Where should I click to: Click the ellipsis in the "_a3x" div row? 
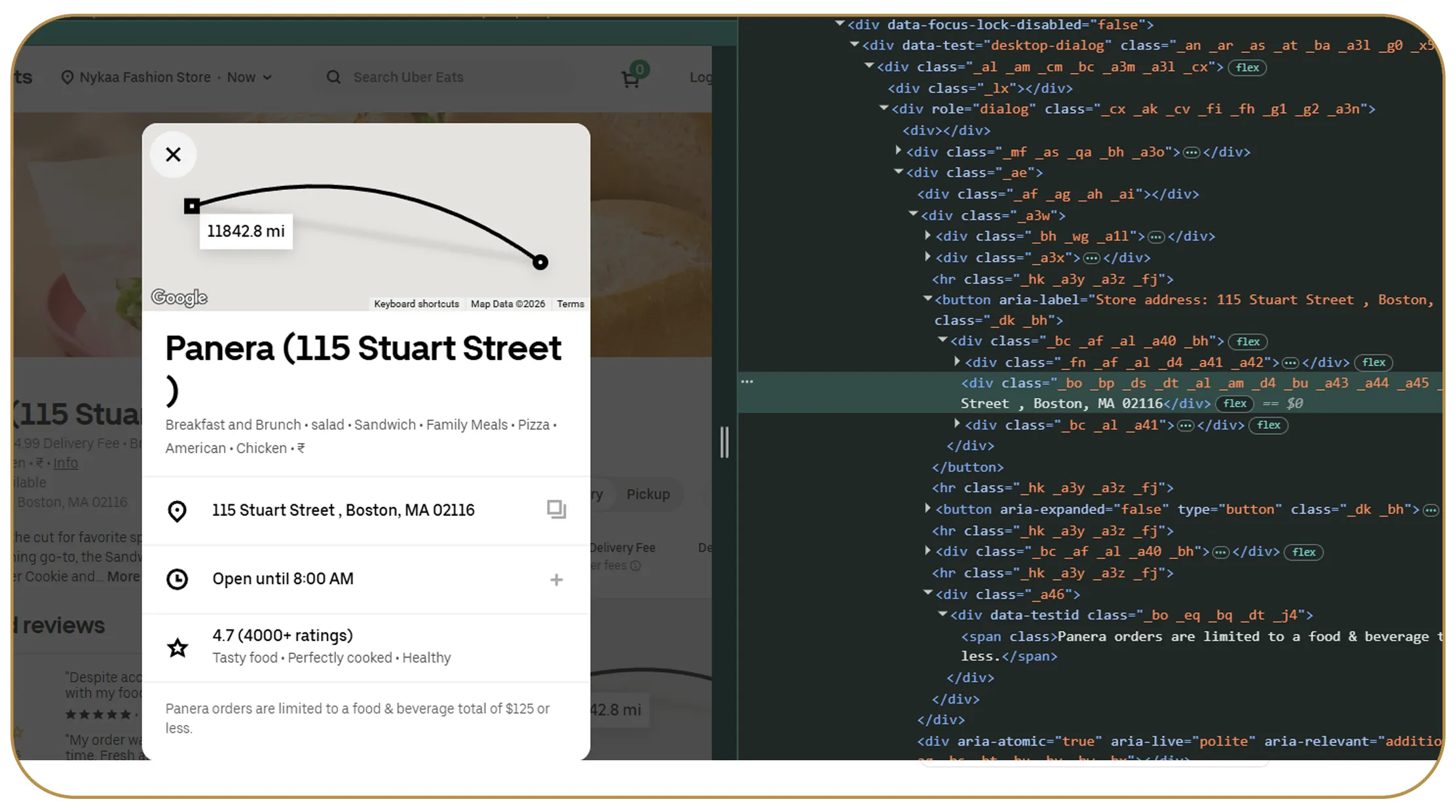click(x=1091, y=258)
